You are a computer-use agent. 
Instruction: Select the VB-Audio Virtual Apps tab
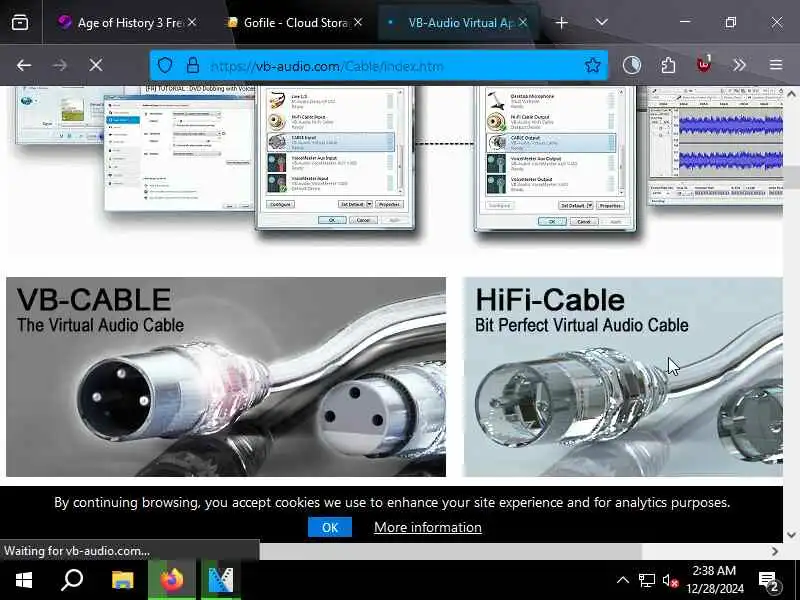click(457, 22)
